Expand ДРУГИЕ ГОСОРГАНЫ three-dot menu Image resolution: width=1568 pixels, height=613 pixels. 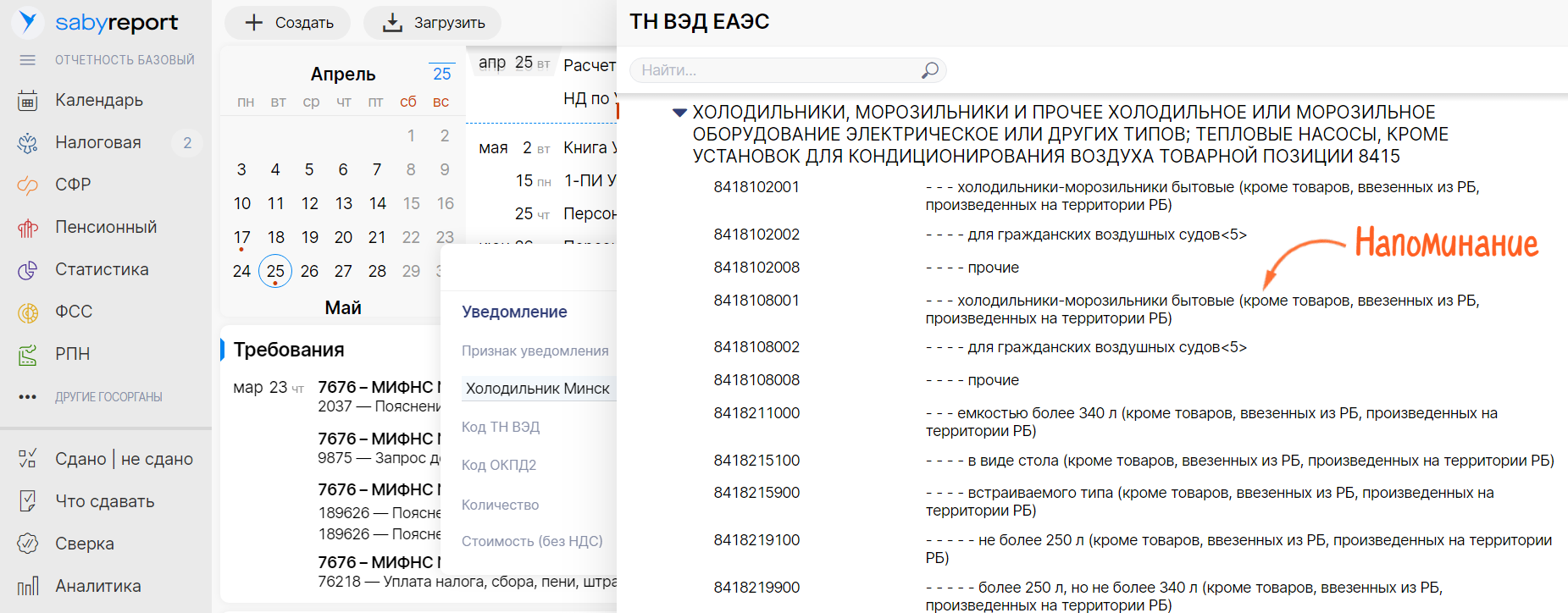[x=27, y=397]
